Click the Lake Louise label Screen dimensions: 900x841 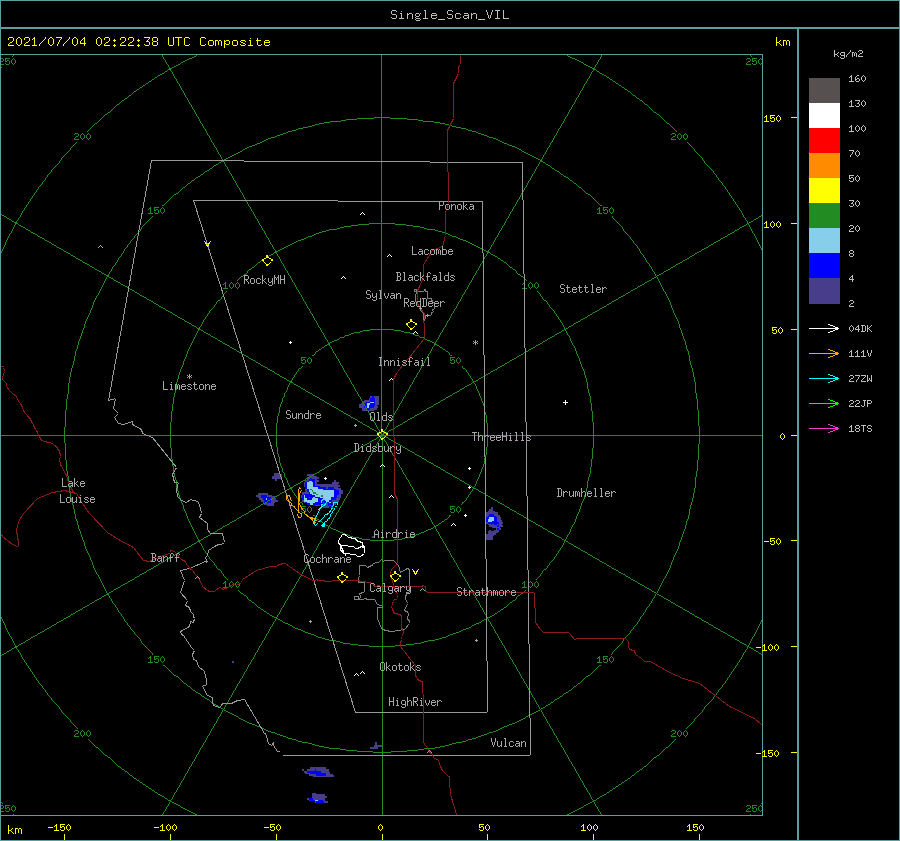77,491
